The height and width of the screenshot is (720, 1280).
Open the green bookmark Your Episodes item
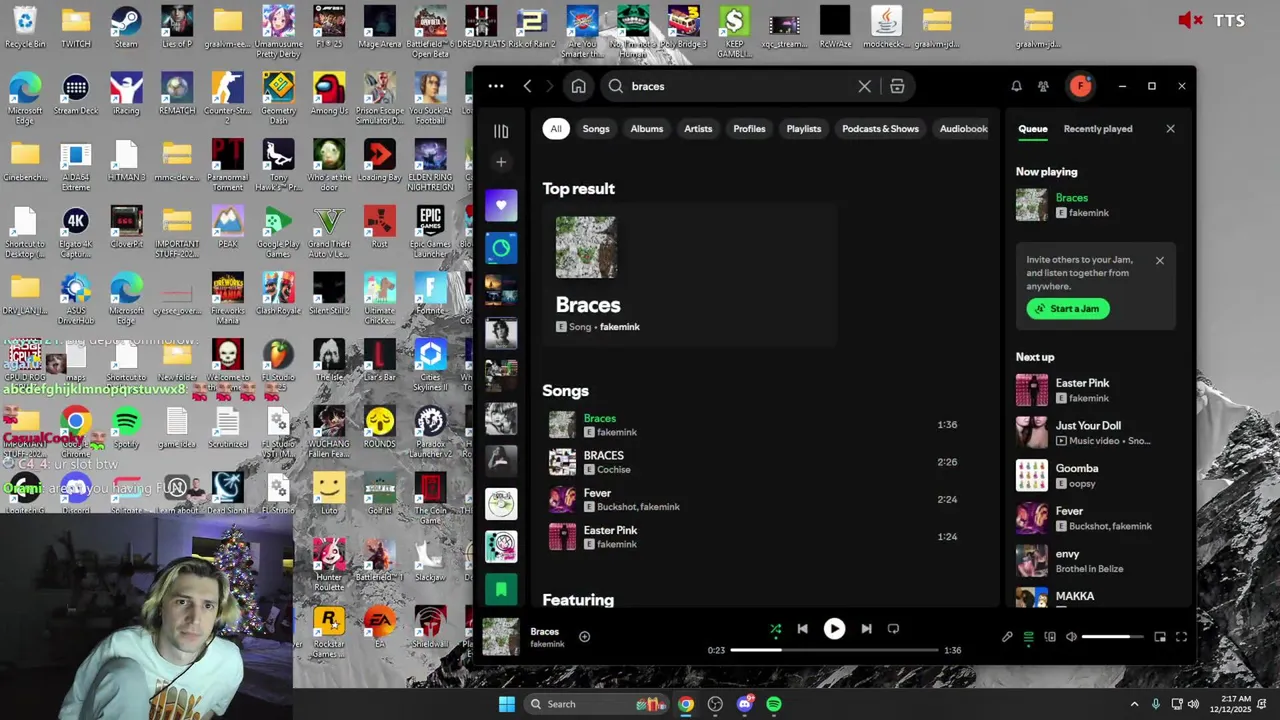501,589
